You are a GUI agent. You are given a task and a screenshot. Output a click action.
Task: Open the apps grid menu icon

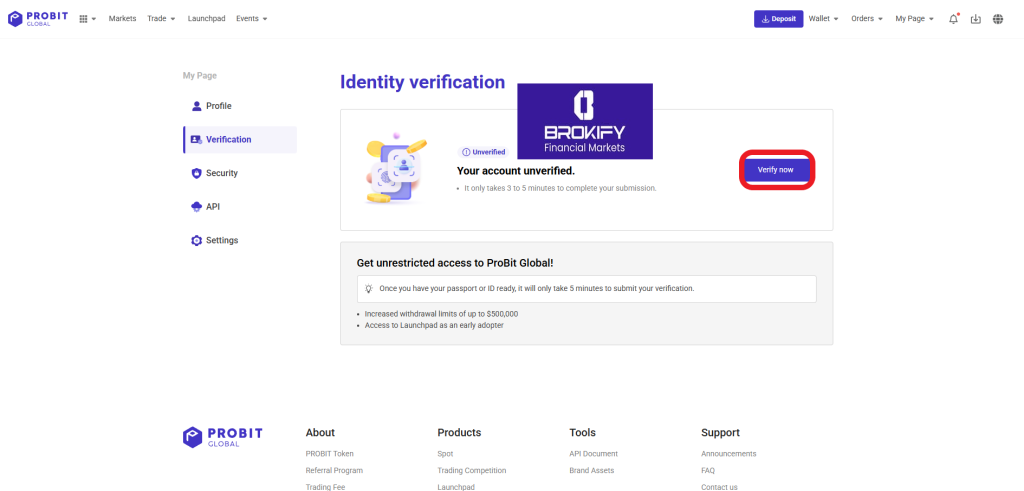(87, 19)
